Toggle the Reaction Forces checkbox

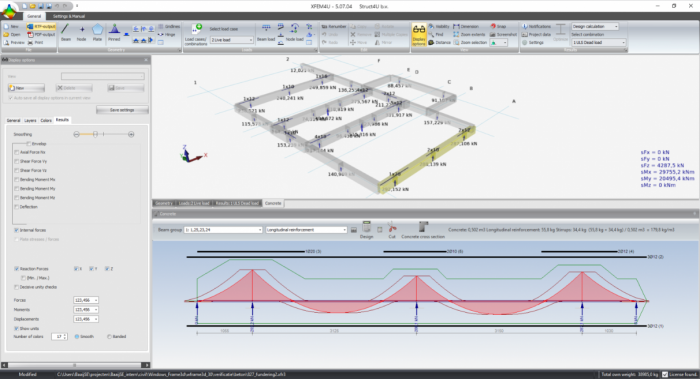pyautogui.click(x=17, y=269)
